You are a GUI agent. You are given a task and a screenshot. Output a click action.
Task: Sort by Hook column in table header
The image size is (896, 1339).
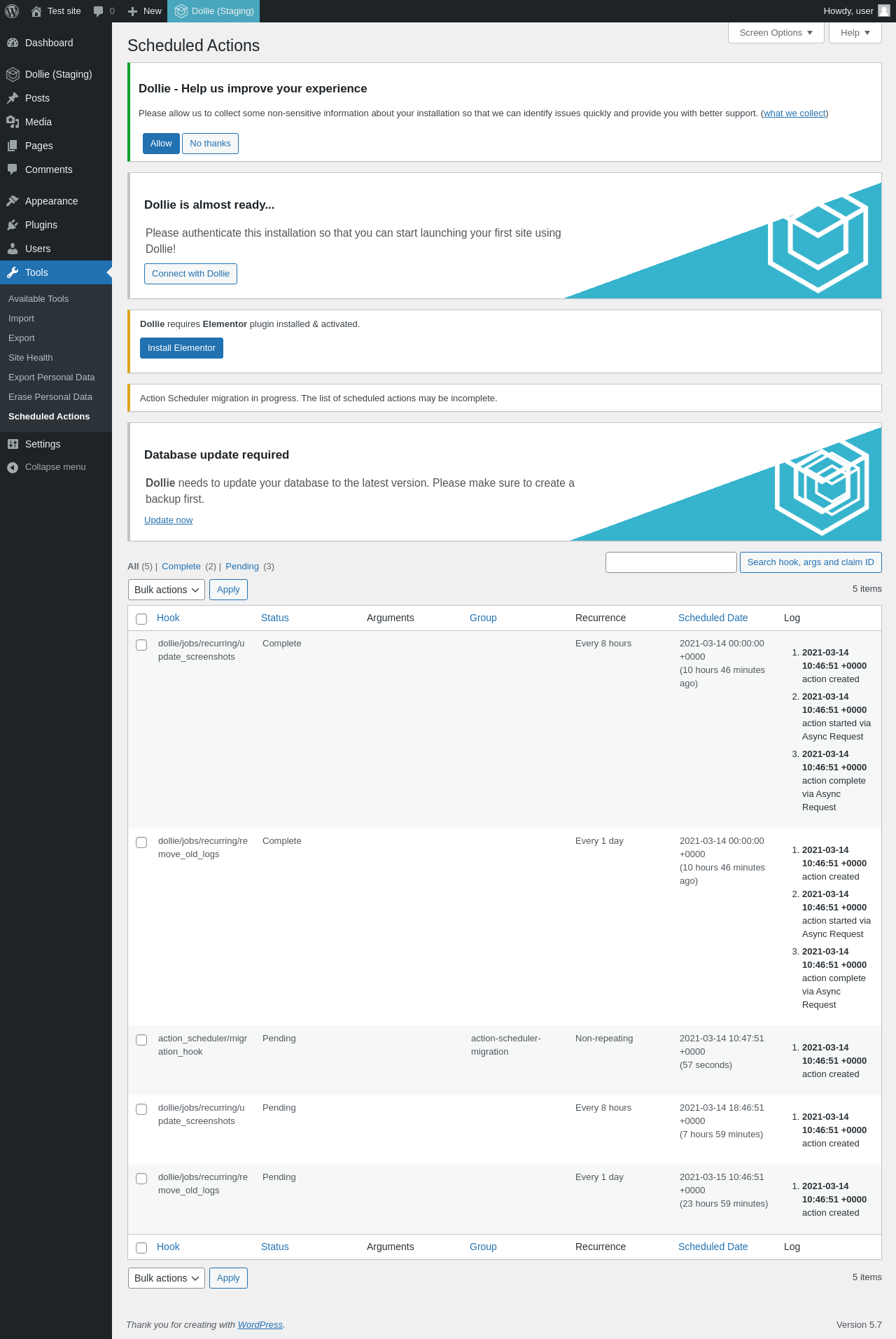(168, 618)
